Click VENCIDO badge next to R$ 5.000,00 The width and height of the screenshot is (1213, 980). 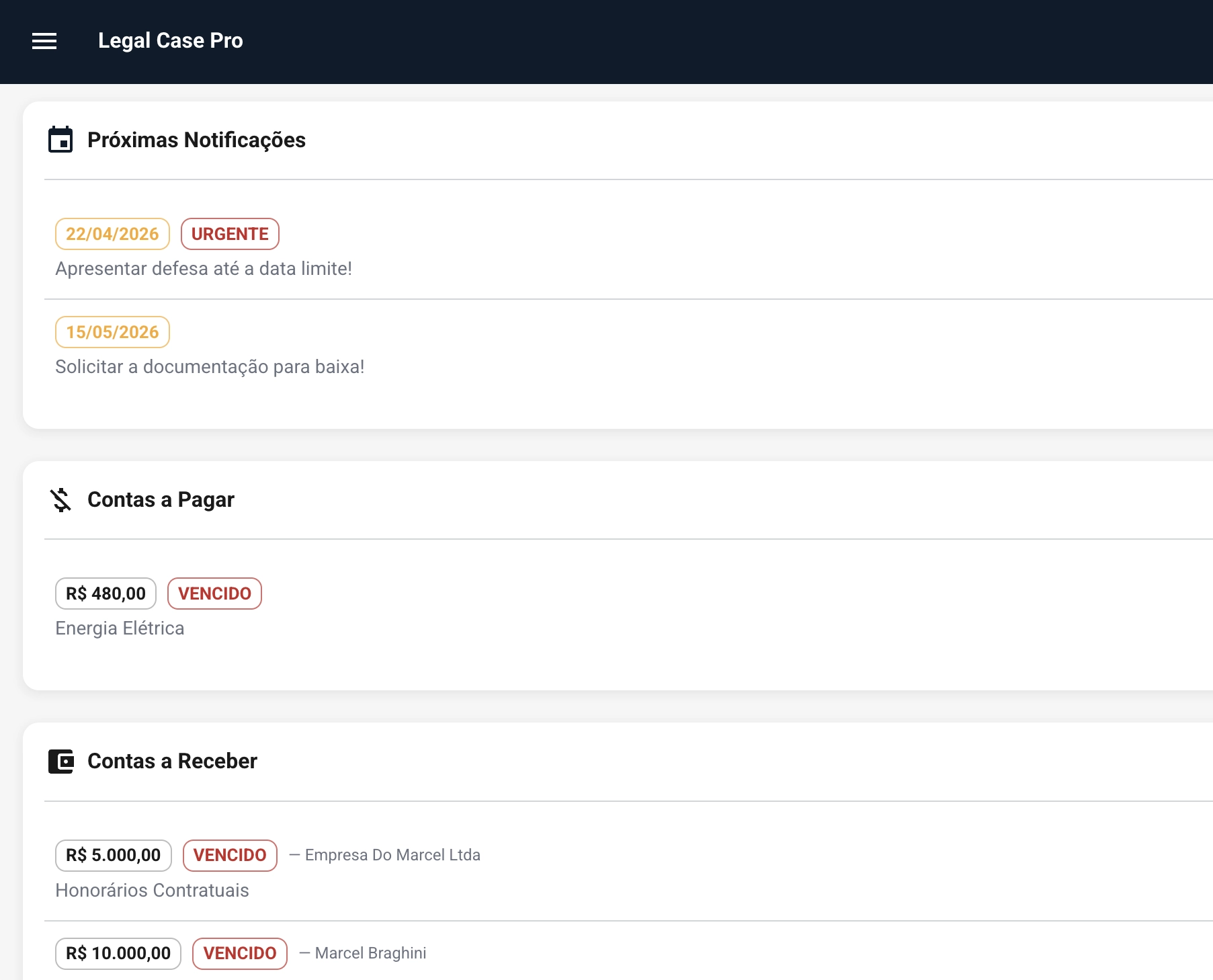tap(230, 856)
